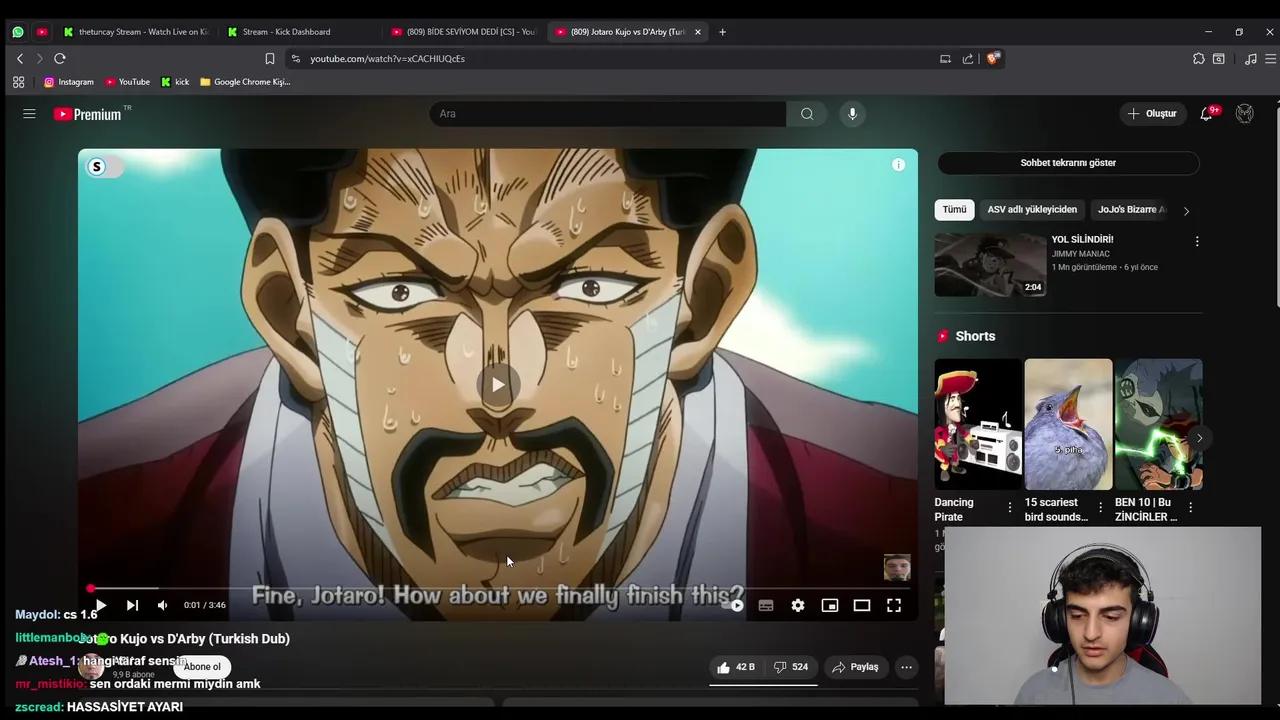Open YouTube notifications bell
Image resolution: width=1280 pixels, height=720 pixels.
point(1206,114)
